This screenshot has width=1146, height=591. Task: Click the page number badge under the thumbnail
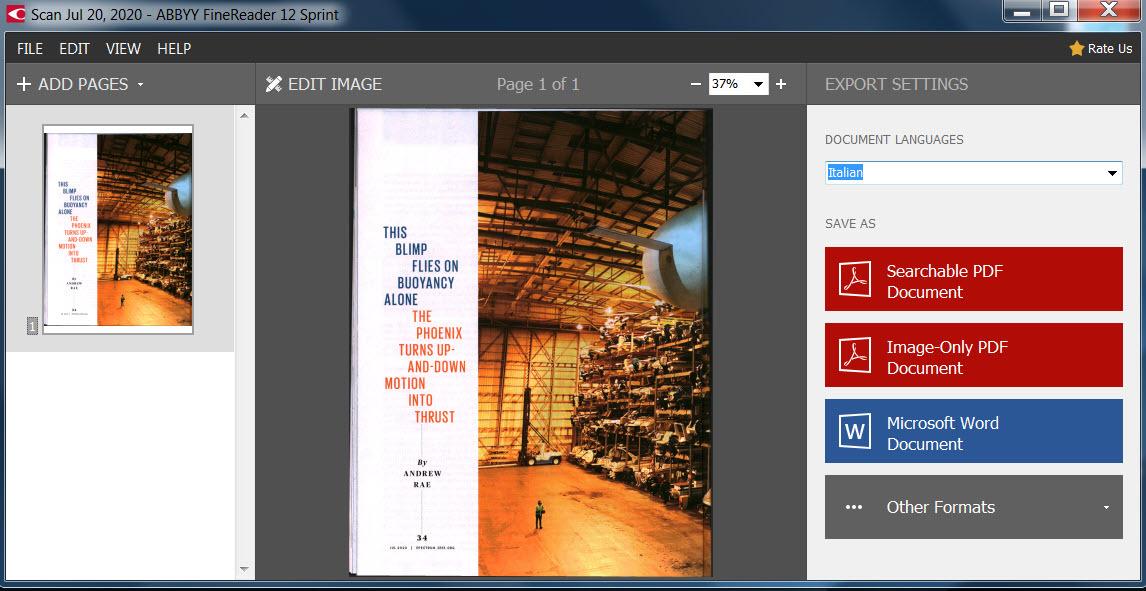coord(32,326)
